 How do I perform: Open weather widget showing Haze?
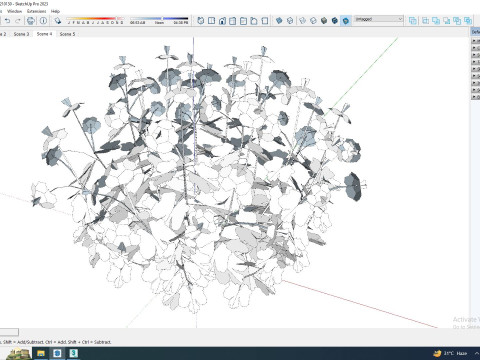click(450, 353)
